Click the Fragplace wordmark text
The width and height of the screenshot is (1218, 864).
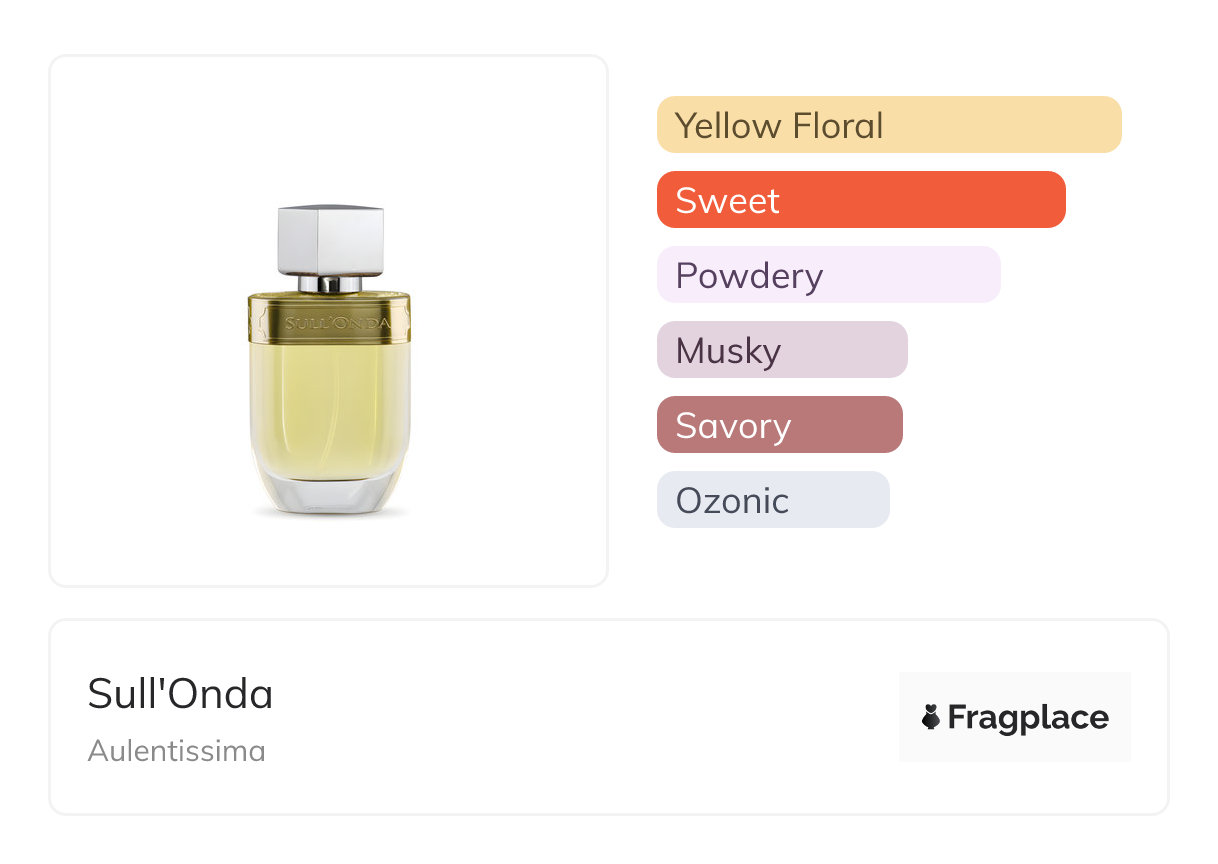pyautogui.click(x=1028, y=717)
